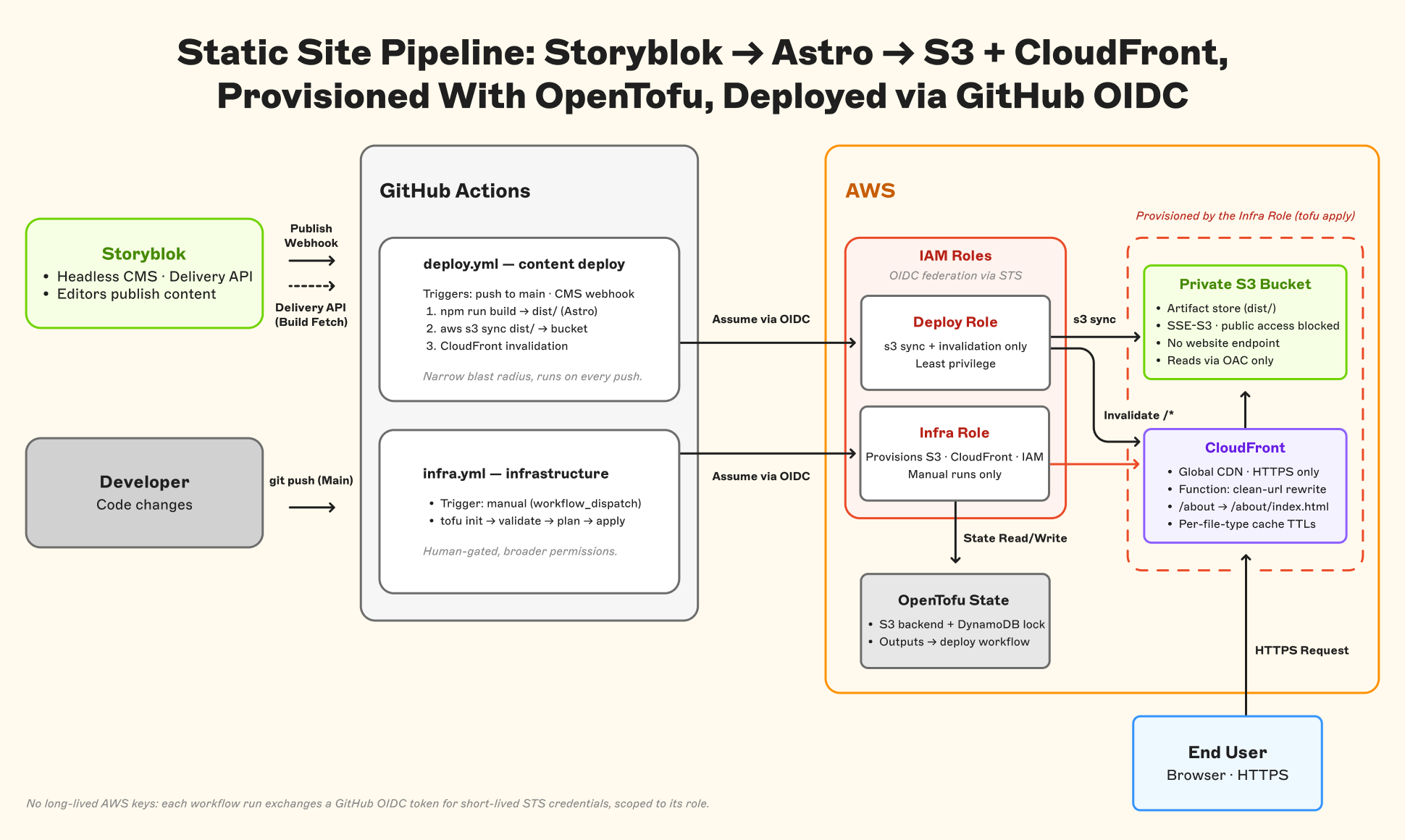Select 'Trigger: manual (workflow_dispatch)' bullet
The image size is (1405, 840).
coord(540,503)
